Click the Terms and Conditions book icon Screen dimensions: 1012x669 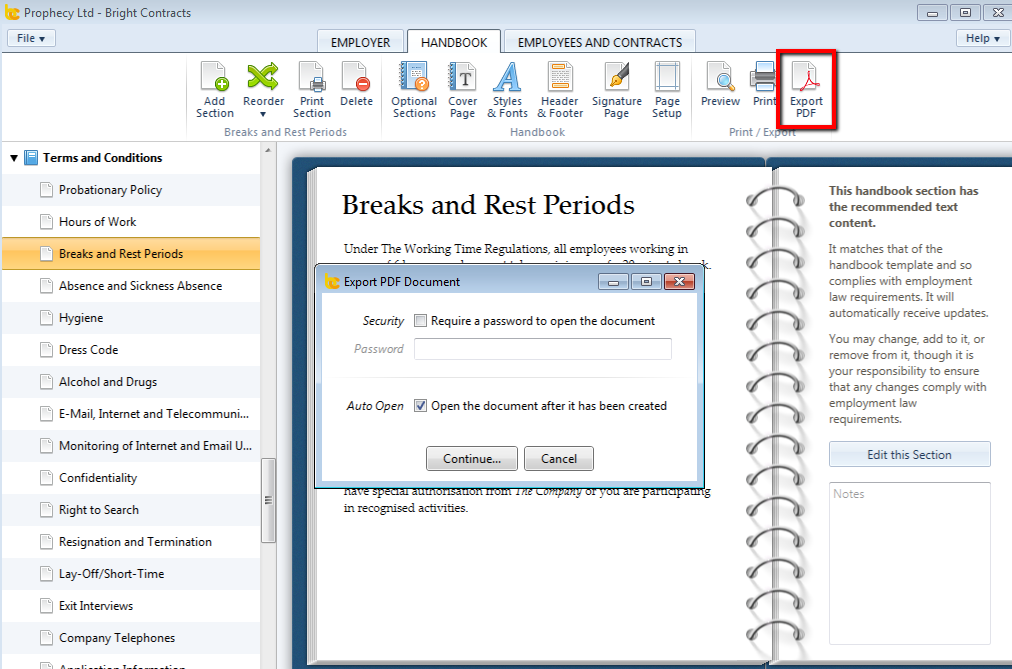pos(31,157)
